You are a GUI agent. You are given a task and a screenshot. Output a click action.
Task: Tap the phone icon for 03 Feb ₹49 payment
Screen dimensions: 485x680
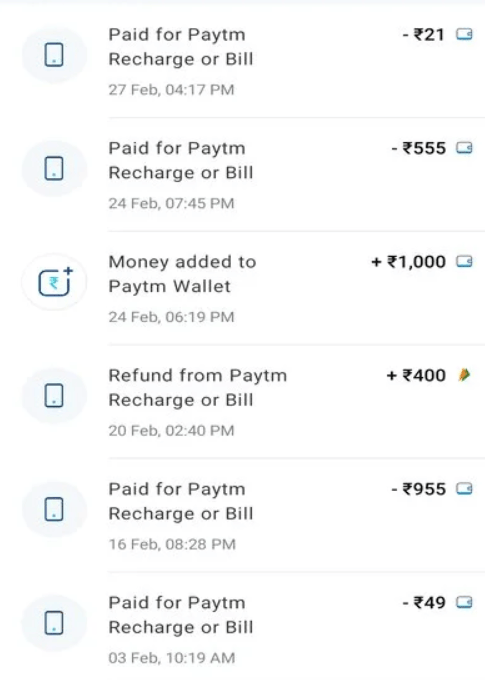click(54, 623)
